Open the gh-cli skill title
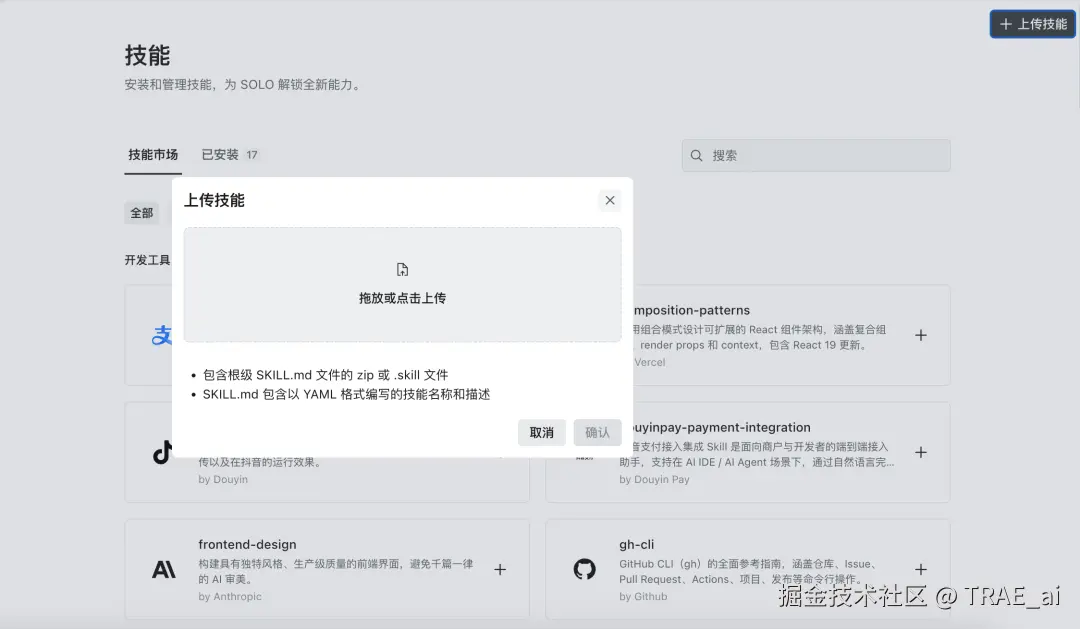Image resolution: width=1080 pixels, height=629 pixels. [x=636, y=544]
